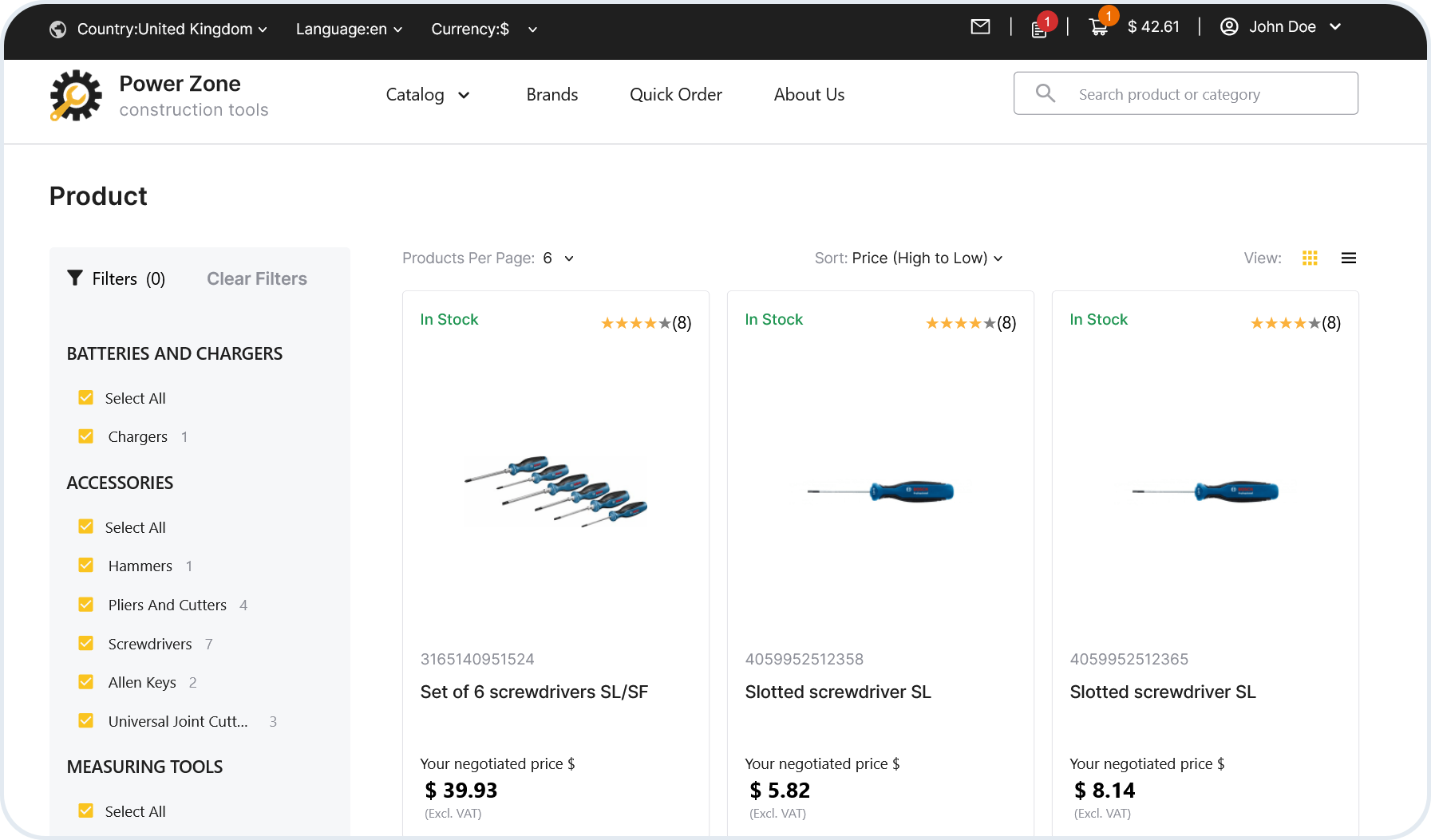
Task: Switch to list view icon
Action: (x=1349, y=258)
